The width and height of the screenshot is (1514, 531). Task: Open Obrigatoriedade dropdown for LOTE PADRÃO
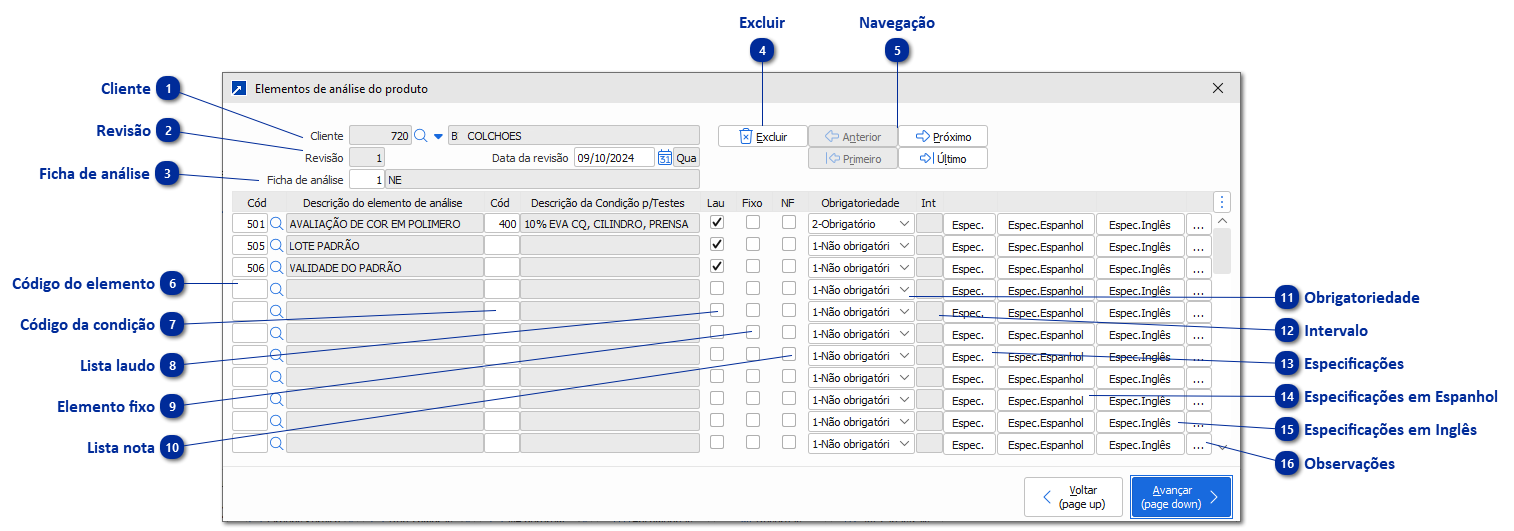coord(861,246)
